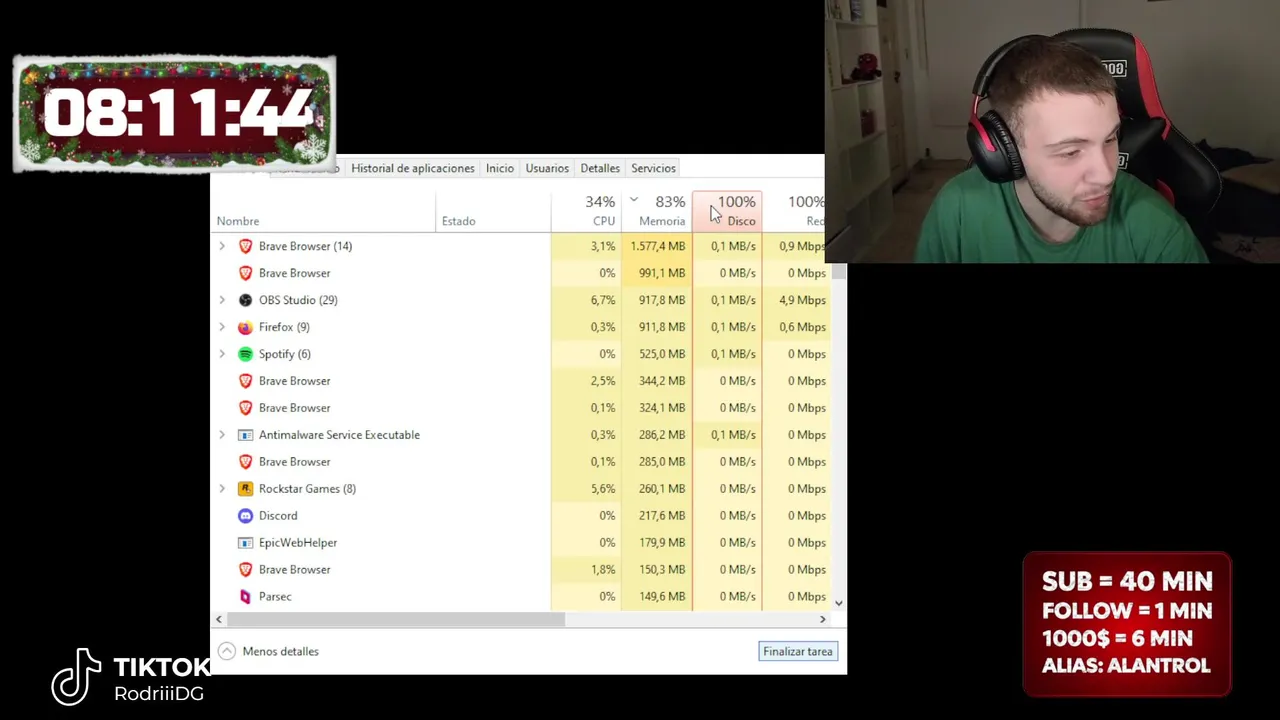The image size is (1280, 720).
Task: Expand Antimalware Service Executable group
Action: point(222,435)
